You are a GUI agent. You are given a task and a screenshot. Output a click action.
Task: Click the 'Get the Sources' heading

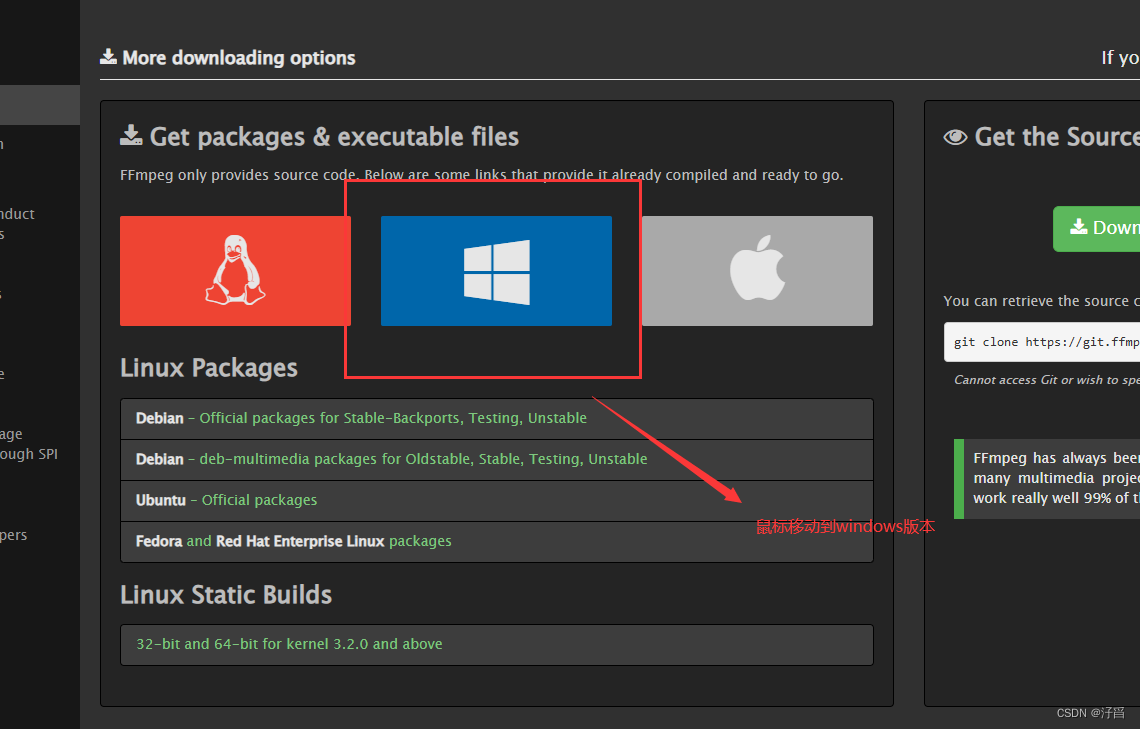(x=1042, y=137)
